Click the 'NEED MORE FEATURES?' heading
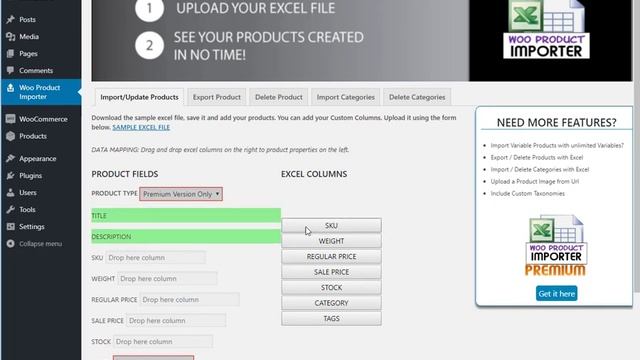Screen dimensions: 640x360 click(556, 122)
